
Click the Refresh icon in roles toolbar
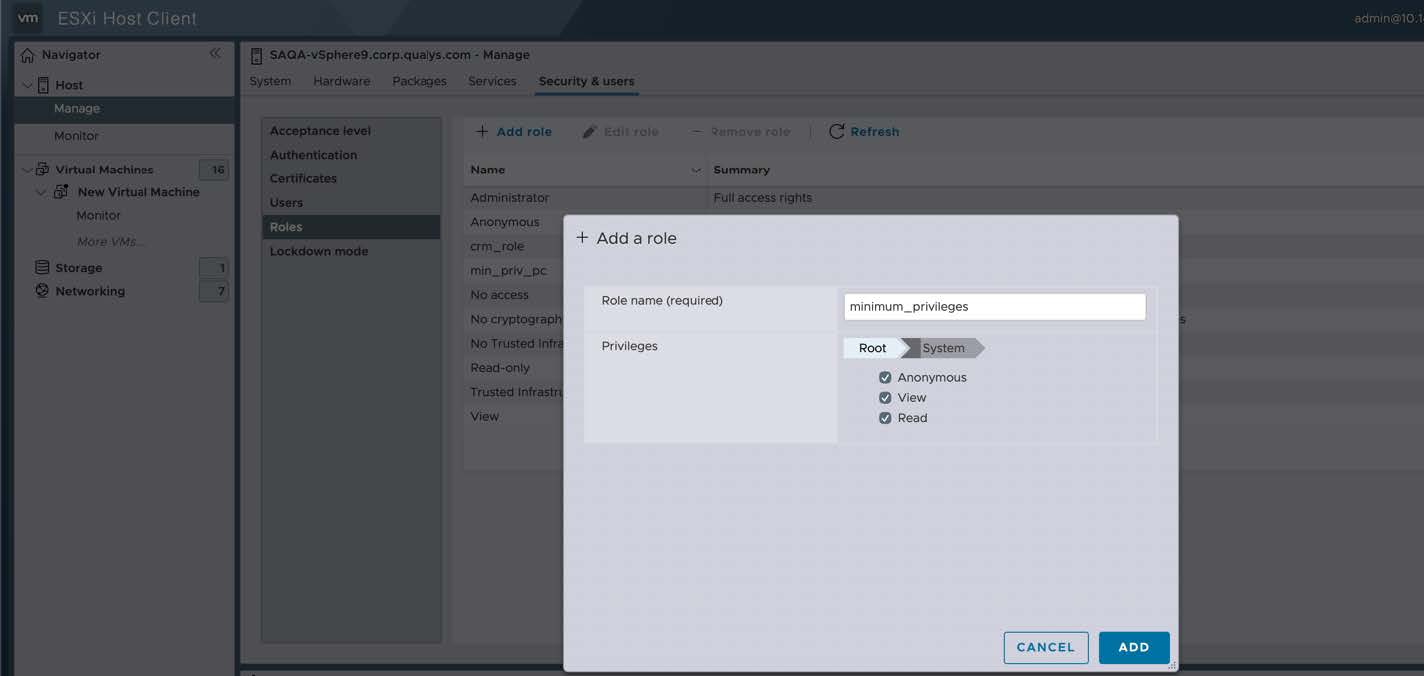[x=837, y=132]
